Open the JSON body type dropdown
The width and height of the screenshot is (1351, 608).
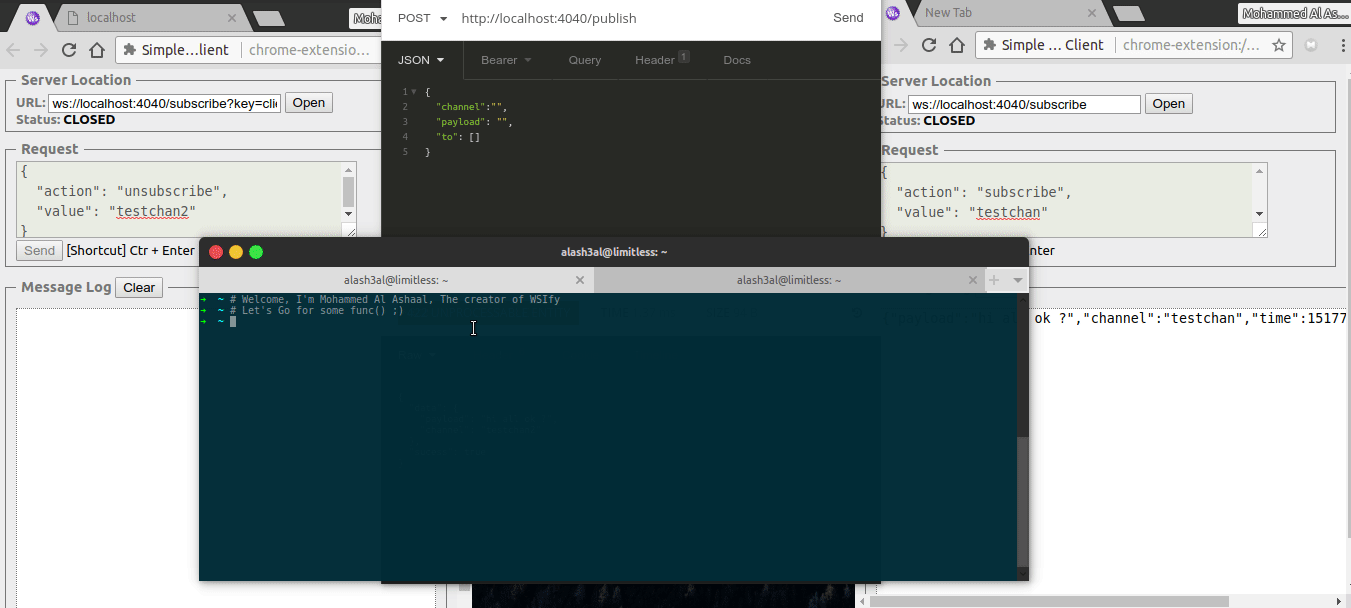421,60
